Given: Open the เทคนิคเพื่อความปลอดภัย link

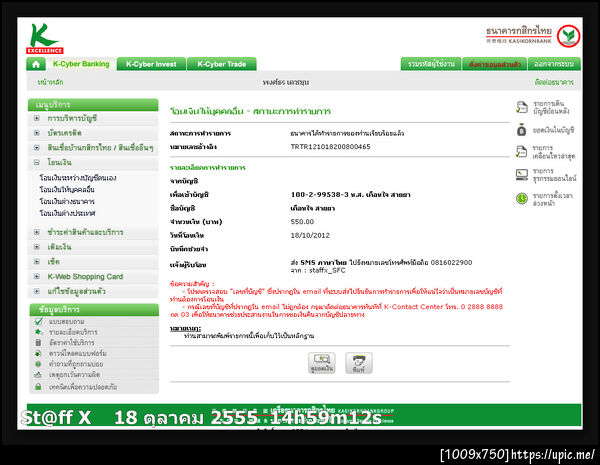Looking at the screenshot, I should tap(83, 387).
